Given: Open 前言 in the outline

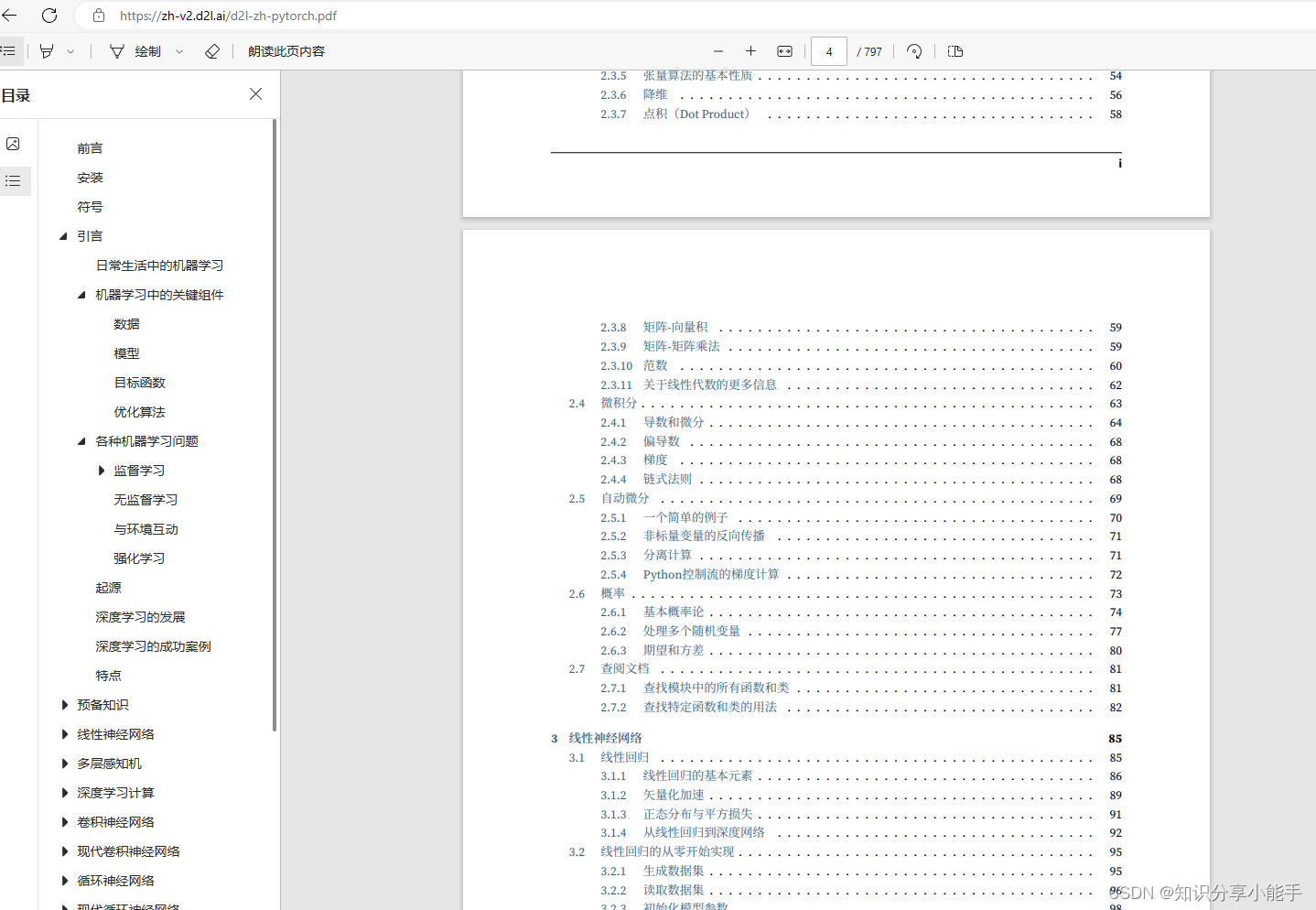Looking at the screenshot, I should (90, 148).
